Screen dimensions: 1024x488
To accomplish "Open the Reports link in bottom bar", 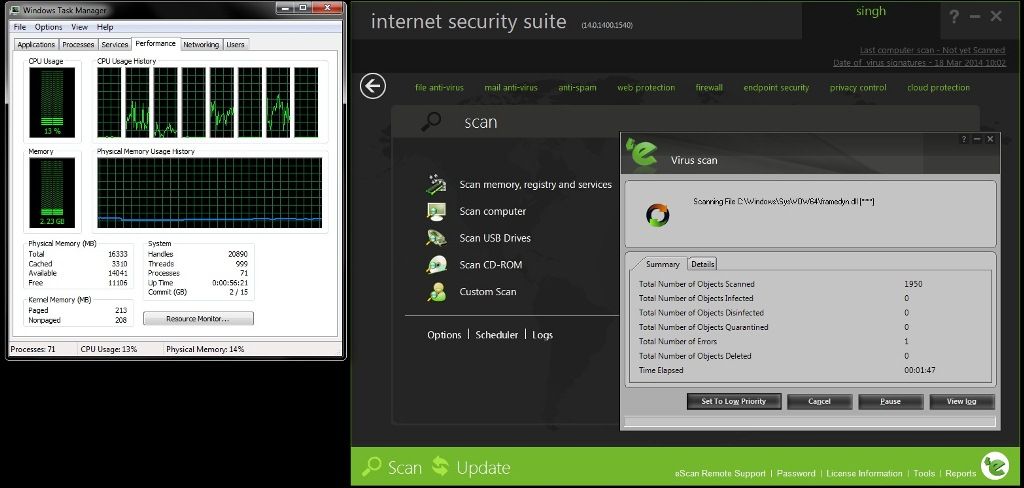I will click(x=960, y=474).
